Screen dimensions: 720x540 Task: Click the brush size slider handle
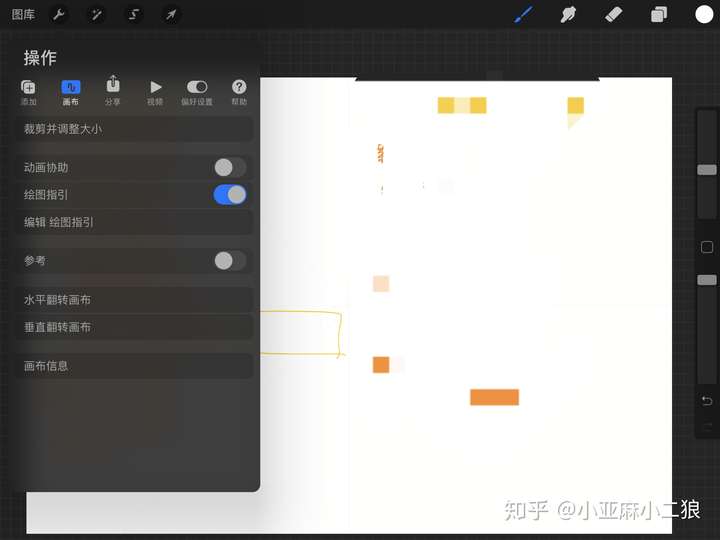point(707,169)
